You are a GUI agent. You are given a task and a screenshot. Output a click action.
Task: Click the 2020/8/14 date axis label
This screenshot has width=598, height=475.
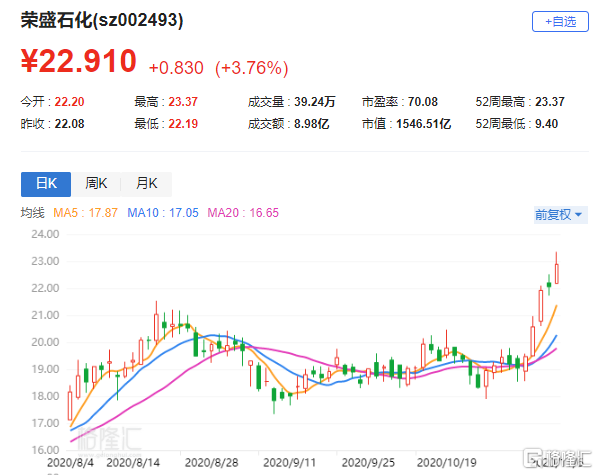point(133,463)
